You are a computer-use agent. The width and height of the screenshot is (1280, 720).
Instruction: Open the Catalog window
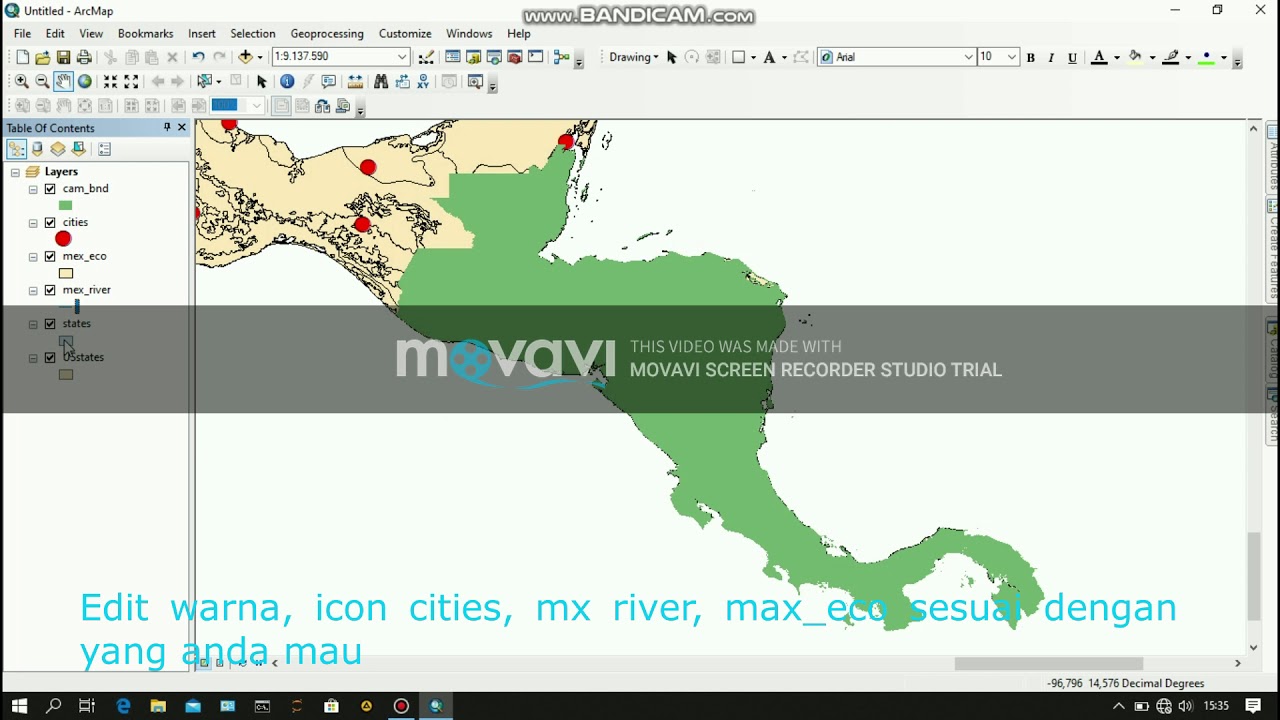(473, 57)
